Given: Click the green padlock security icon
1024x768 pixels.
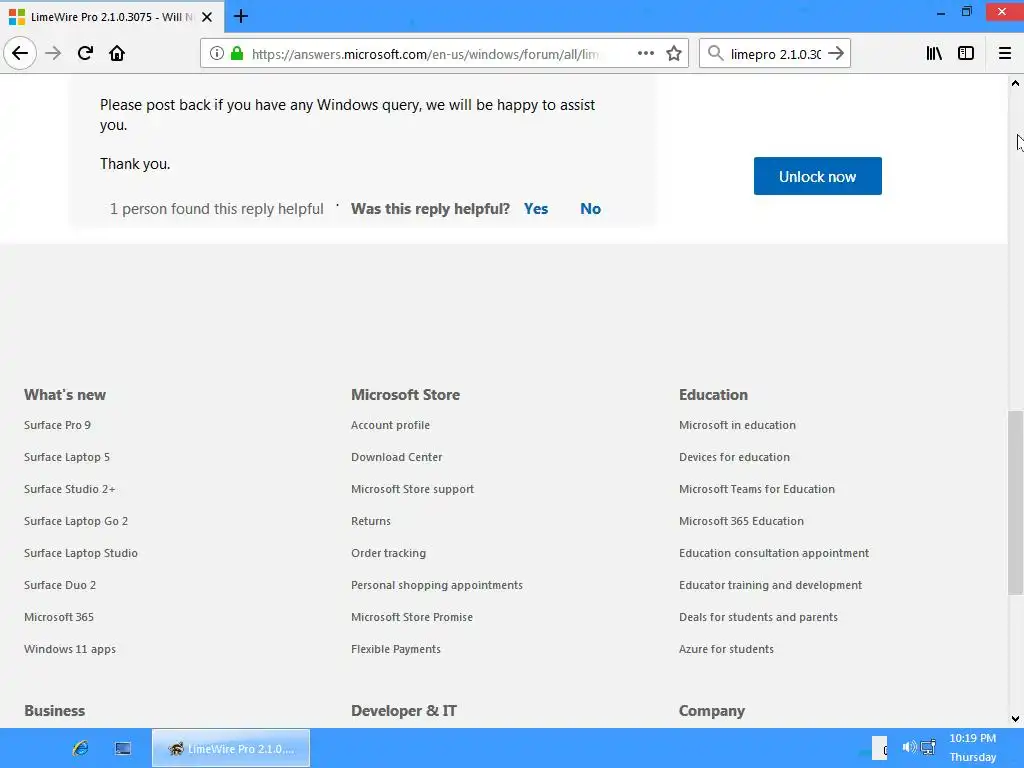Looking at the screenshot, I should (x=237, y=53).
